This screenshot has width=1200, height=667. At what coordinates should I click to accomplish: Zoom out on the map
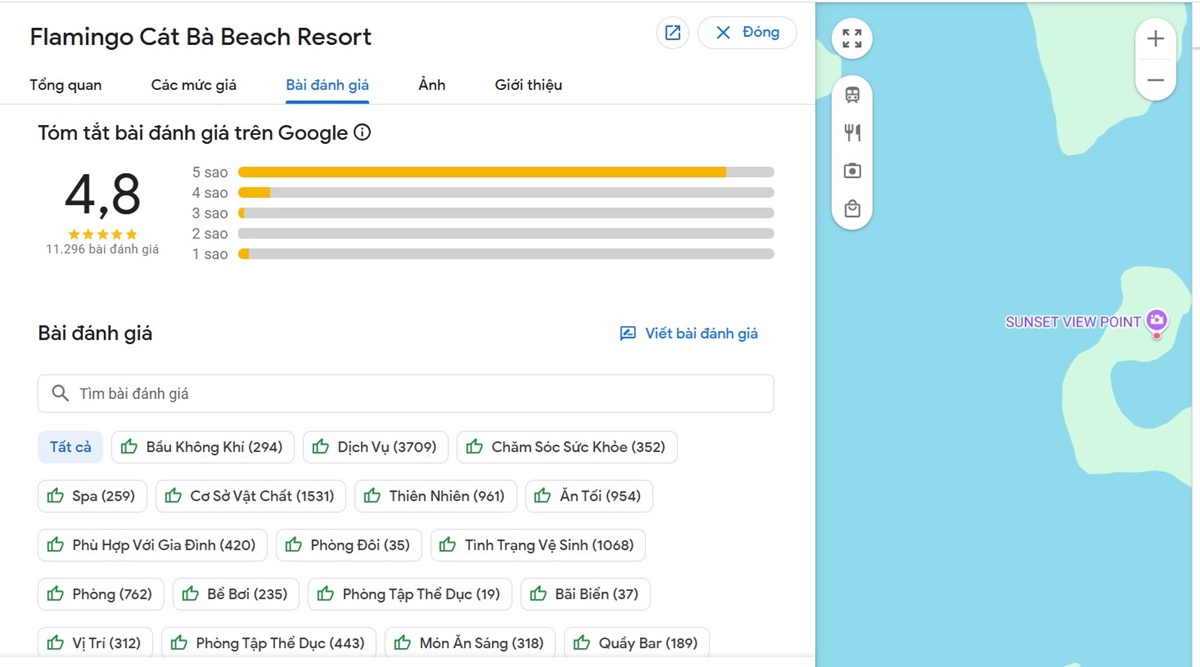1156,79
